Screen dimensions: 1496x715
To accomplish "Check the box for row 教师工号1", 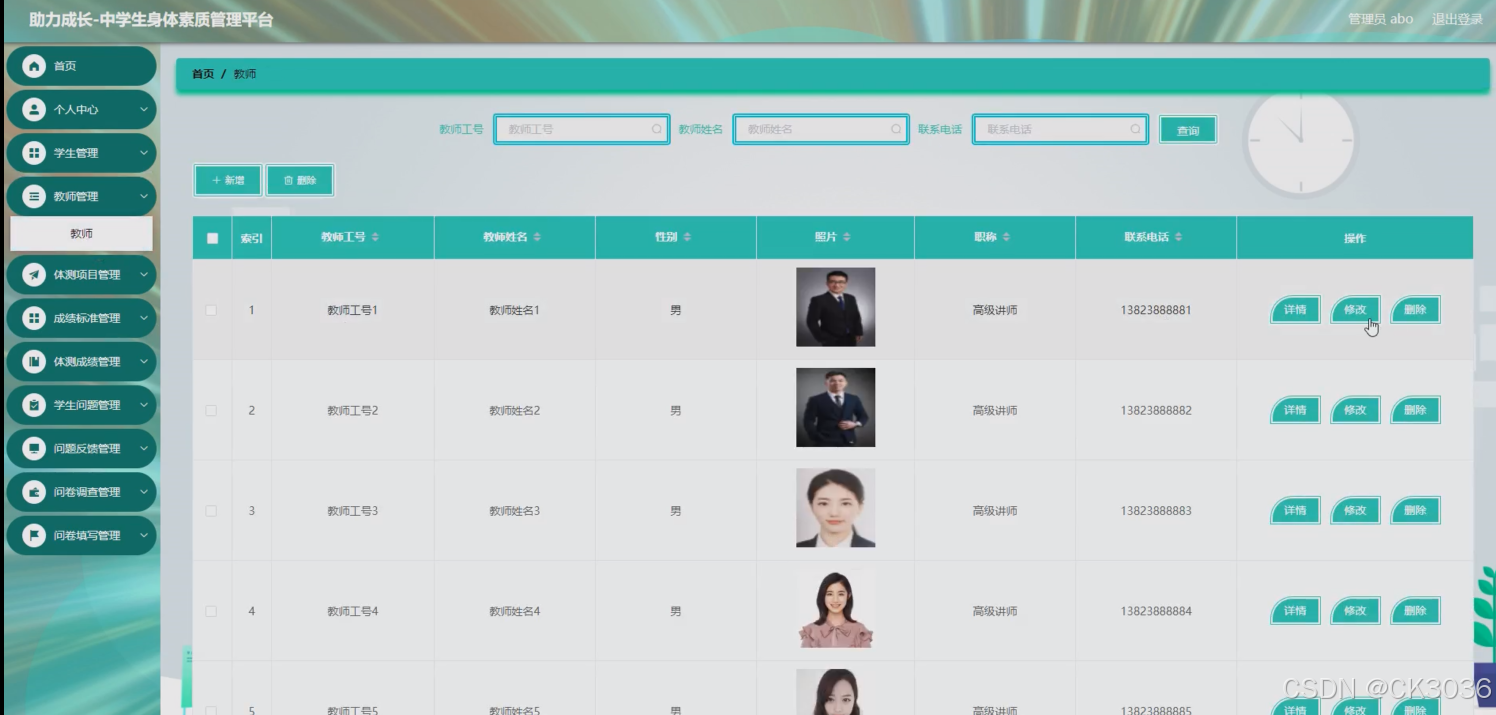I will pos(211,310).
